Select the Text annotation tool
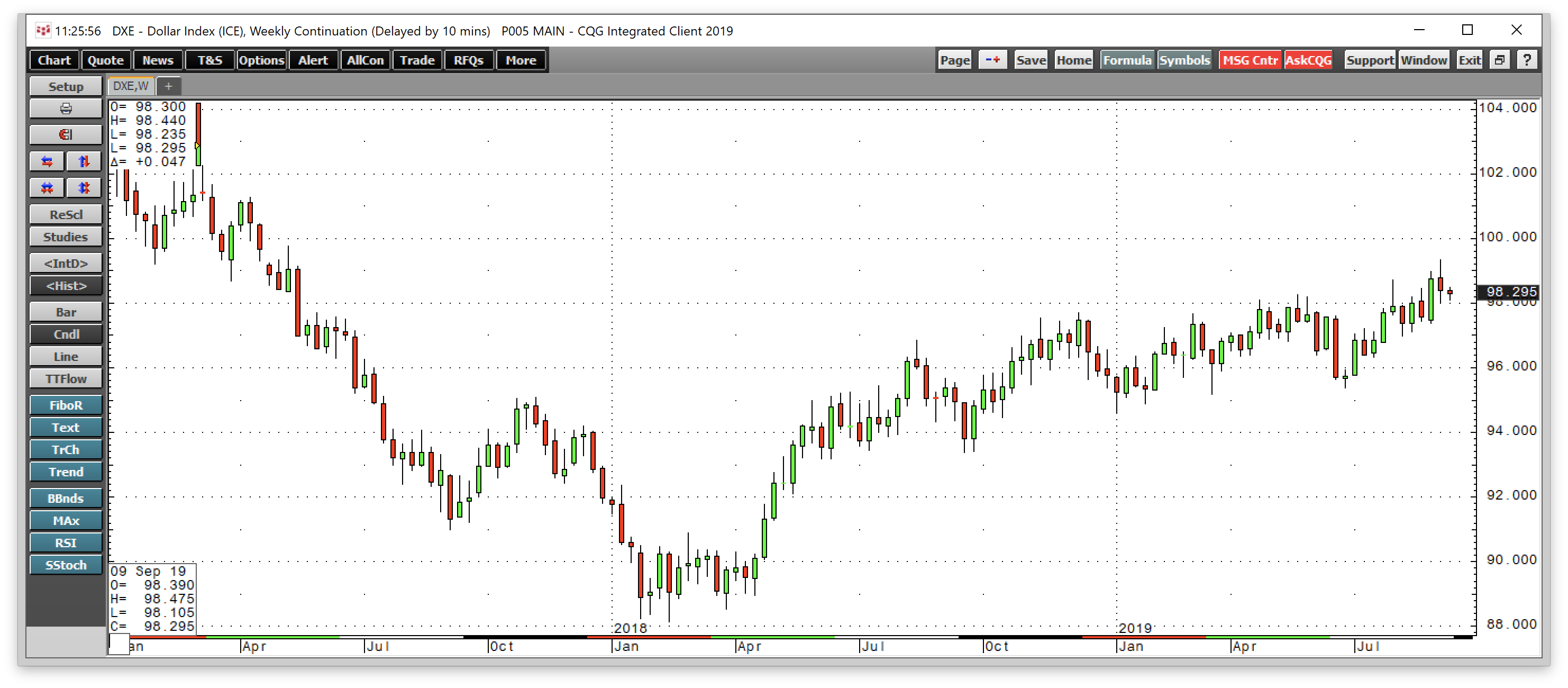1568x688 pixels. [66, 428]
